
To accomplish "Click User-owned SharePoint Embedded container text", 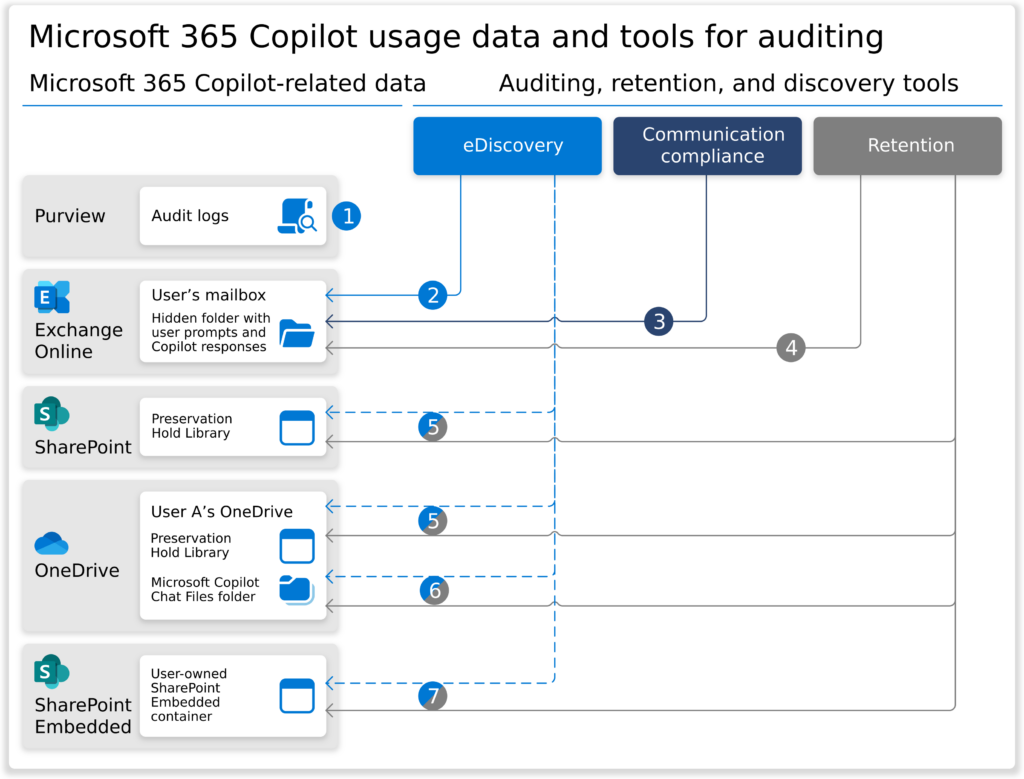I will coord(189,695).
